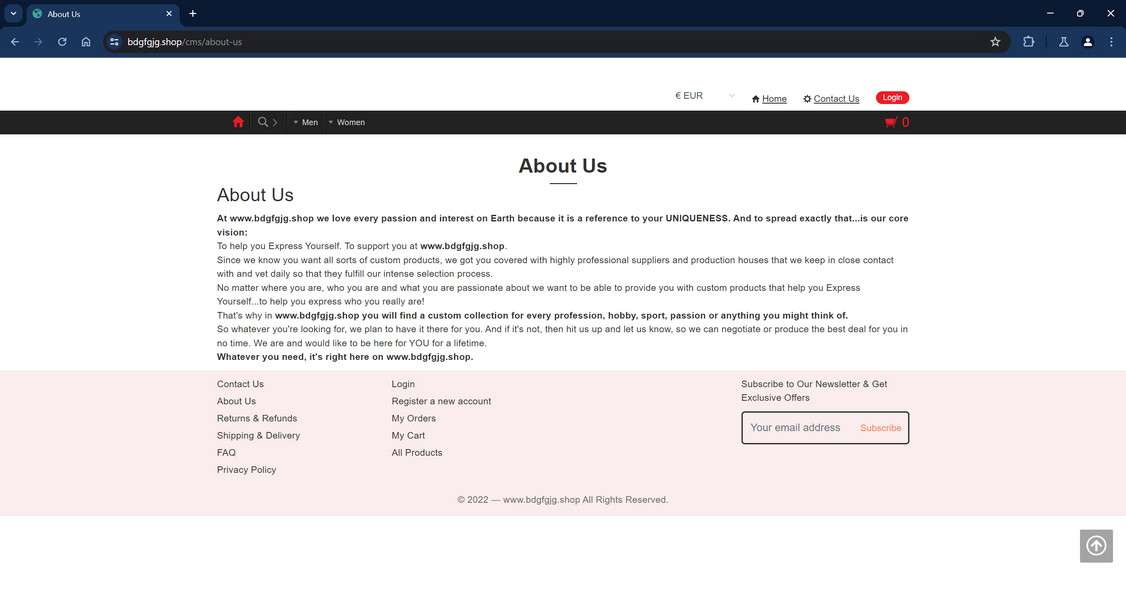This screenshot has width=1126, height=602.
Task: Open the FAQ link
Action: click(226, 453)
